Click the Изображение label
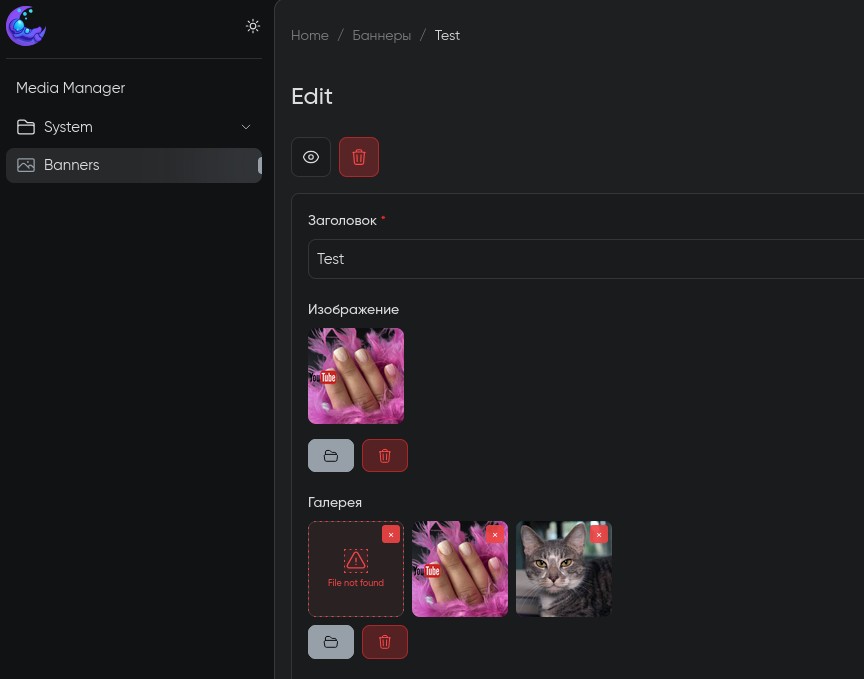The height and width of the screenshot is (679, 864). point(353,310)
